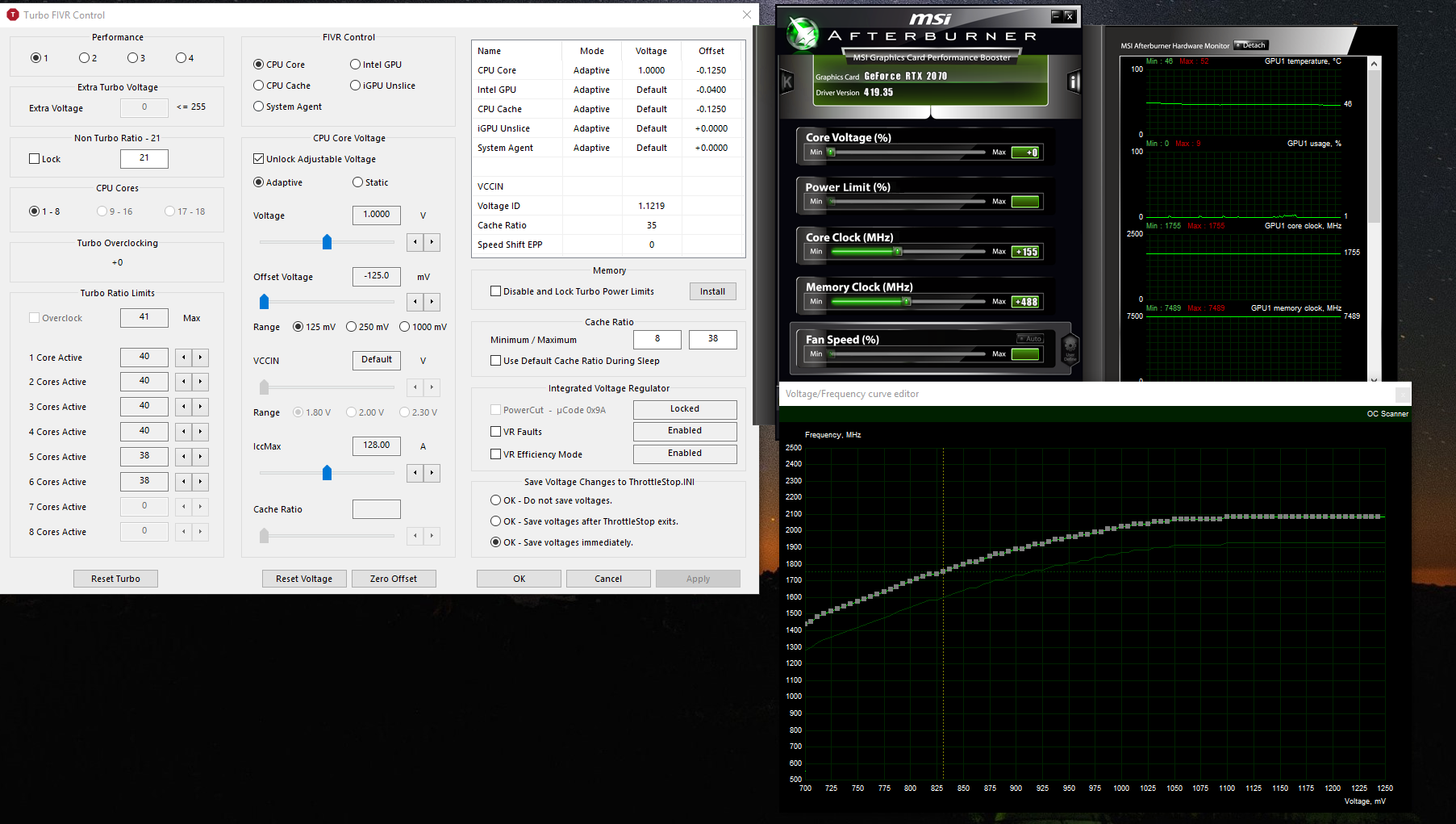The width and height of the screenshot is (1456, 824).
Task: Click the Zero Offset button
Action: tap(394, 579)
